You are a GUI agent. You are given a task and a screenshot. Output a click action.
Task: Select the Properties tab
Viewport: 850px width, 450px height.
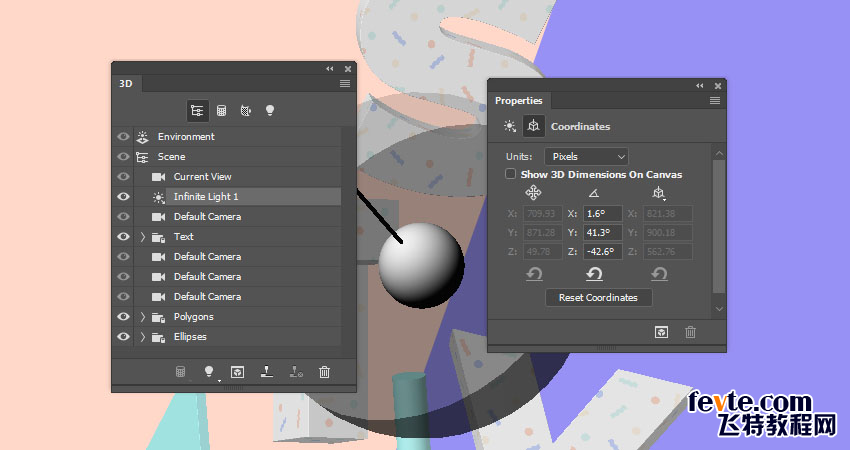[x=519, y=100]
